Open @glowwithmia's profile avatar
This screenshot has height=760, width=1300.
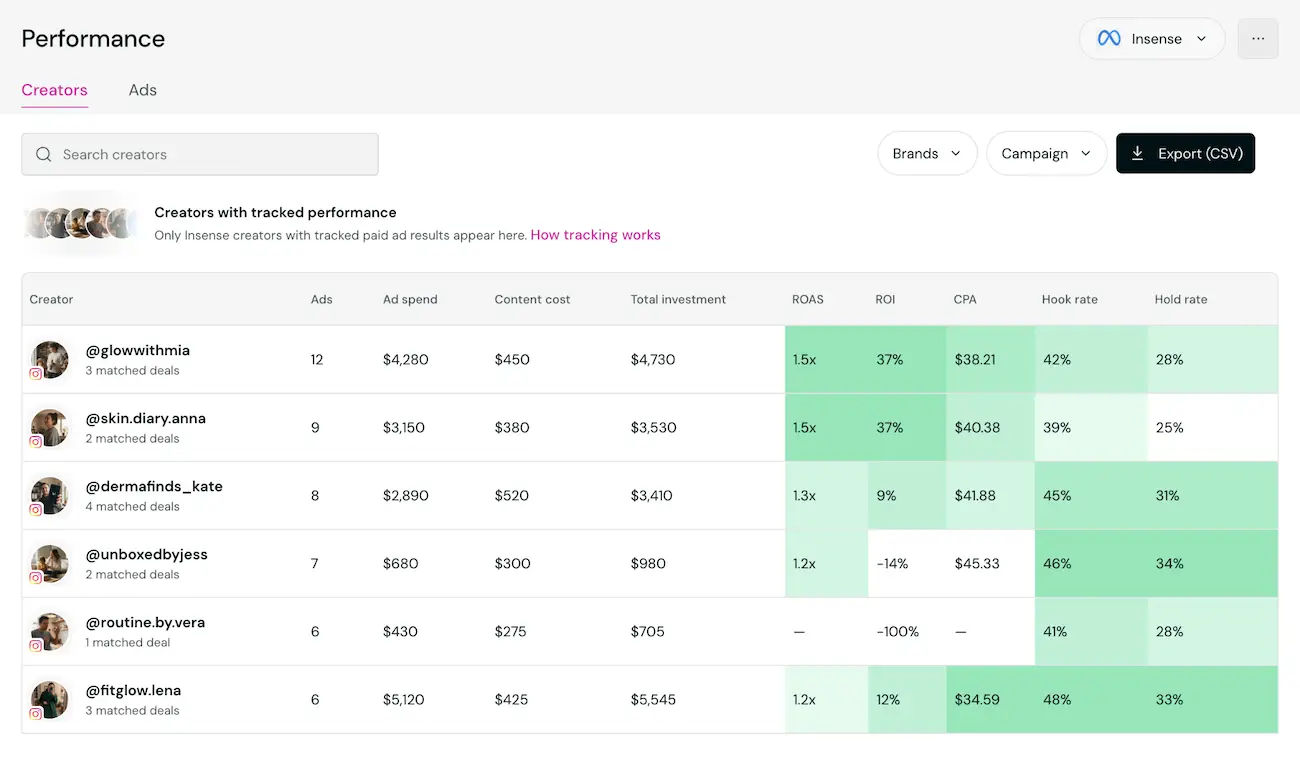[50, 359]
